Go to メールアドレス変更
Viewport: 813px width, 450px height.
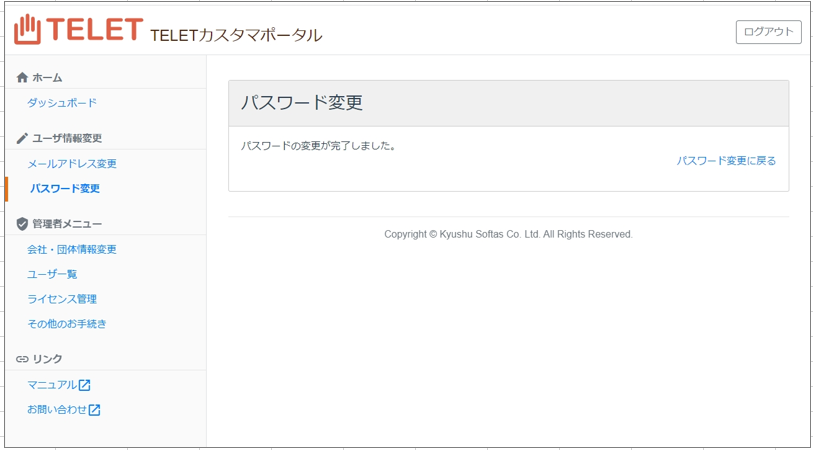click(72, 164)
